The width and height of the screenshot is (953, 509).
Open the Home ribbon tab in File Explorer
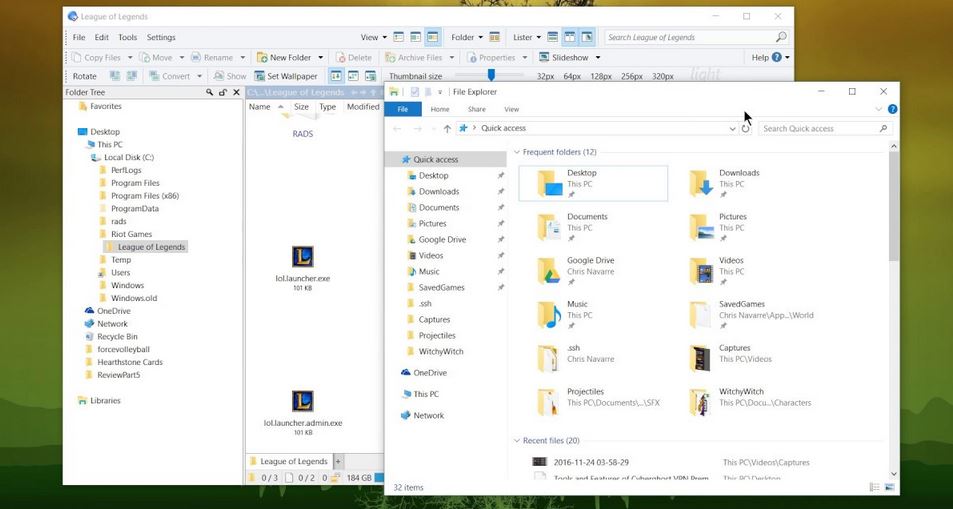coord(440,109)
